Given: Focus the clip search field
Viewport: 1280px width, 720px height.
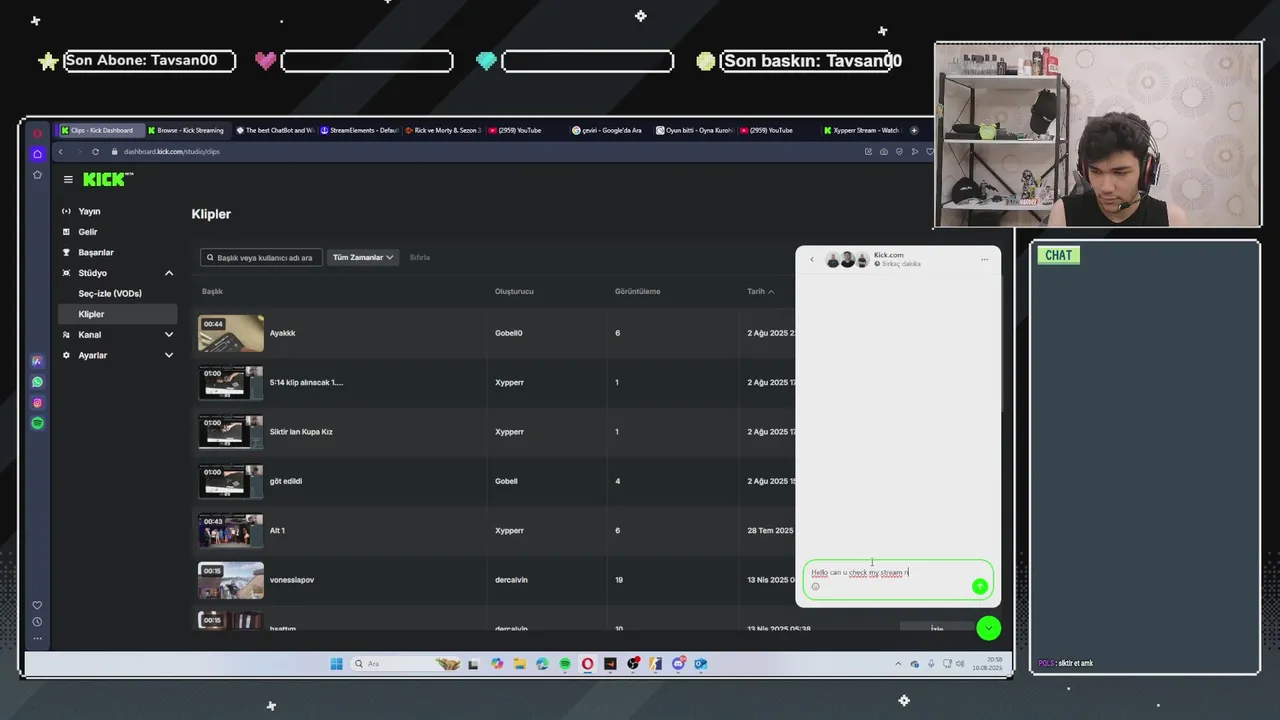Looking at the screenshot, I should (261, 257).
